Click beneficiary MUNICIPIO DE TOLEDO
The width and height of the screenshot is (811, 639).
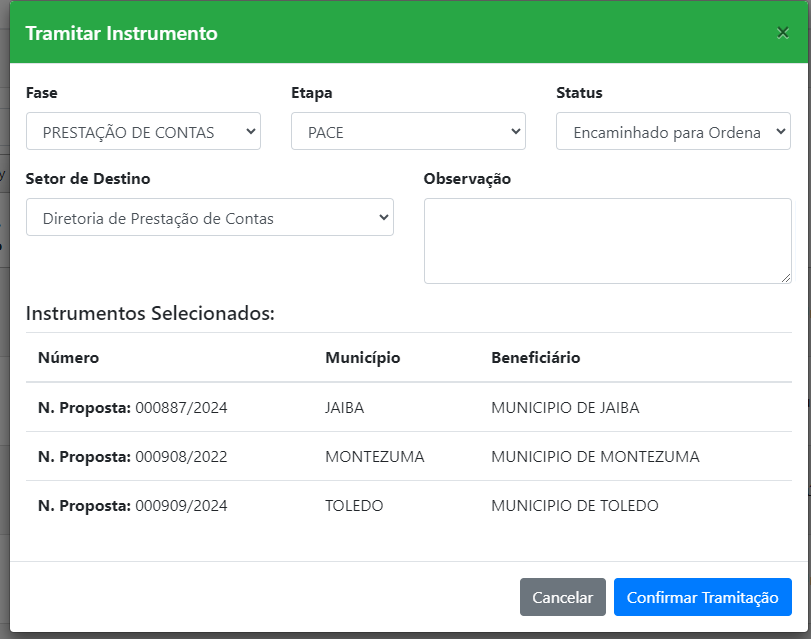coord(574,506)
